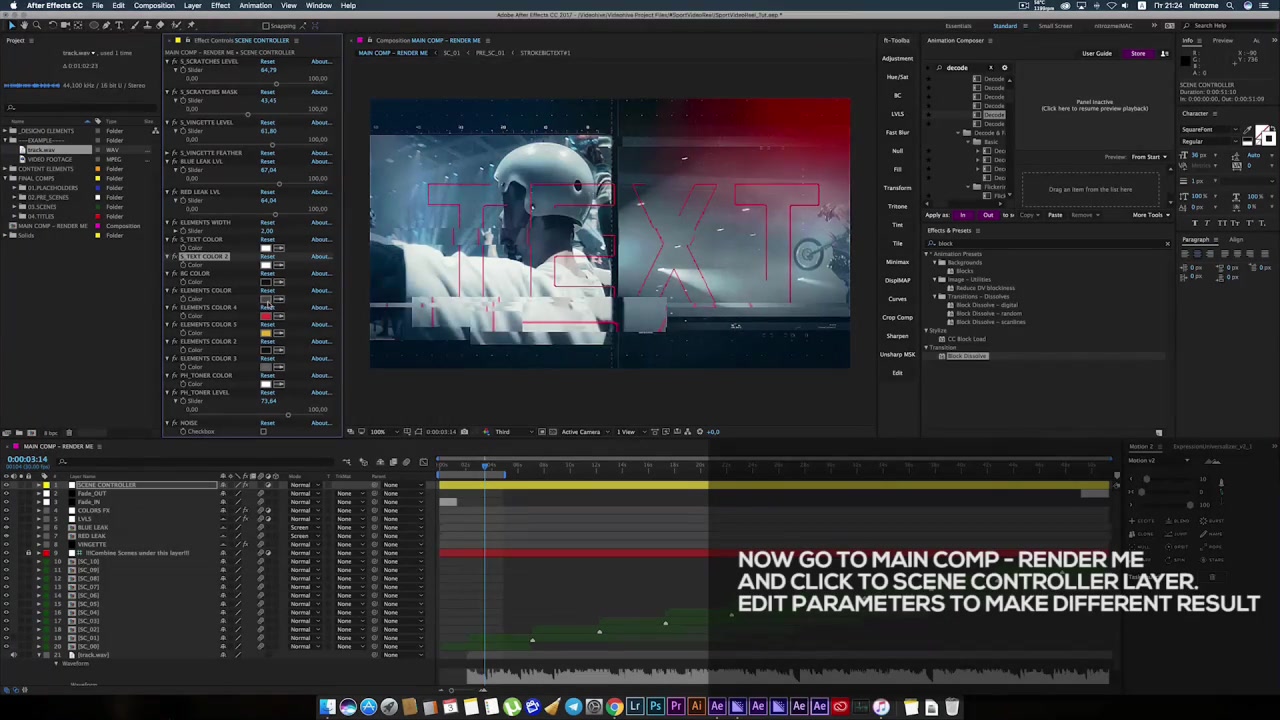Viewport: 1280px width, 720px height.
Task: Open the Animation Composer settings gear
Action: click(x=1004, y=68)
